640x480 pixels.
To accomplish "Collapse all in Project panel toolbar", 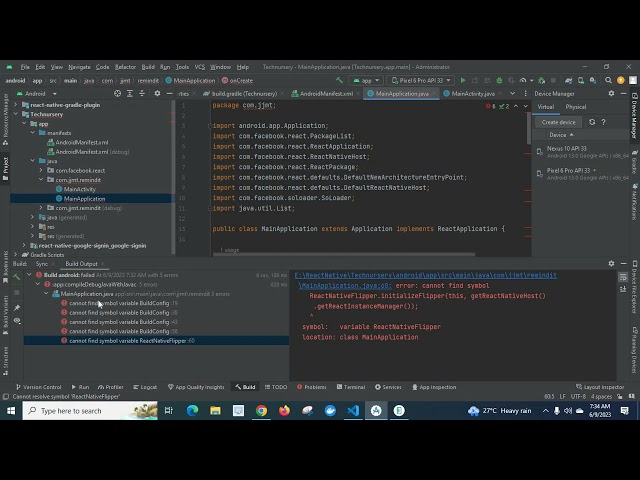I will click(x=142, y=93).
